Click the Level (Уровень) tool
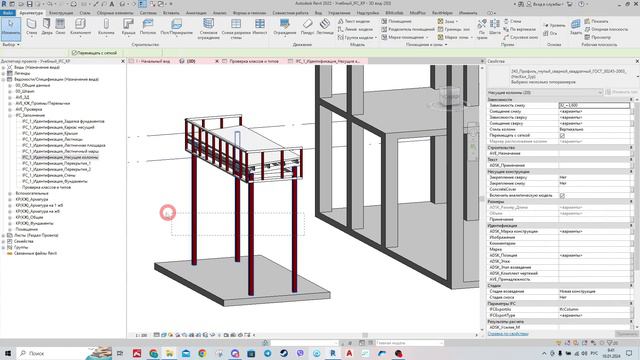This screenshot has width=640, height=360. coord(554,25)
